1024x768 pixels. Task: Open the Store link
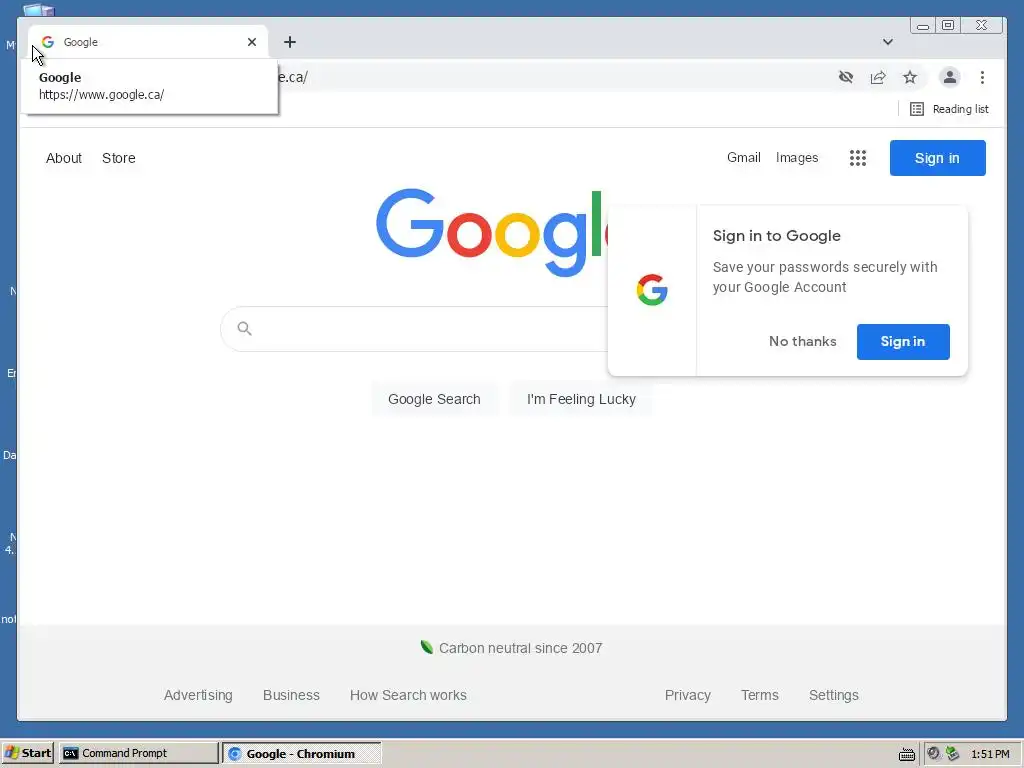(119, 158)
